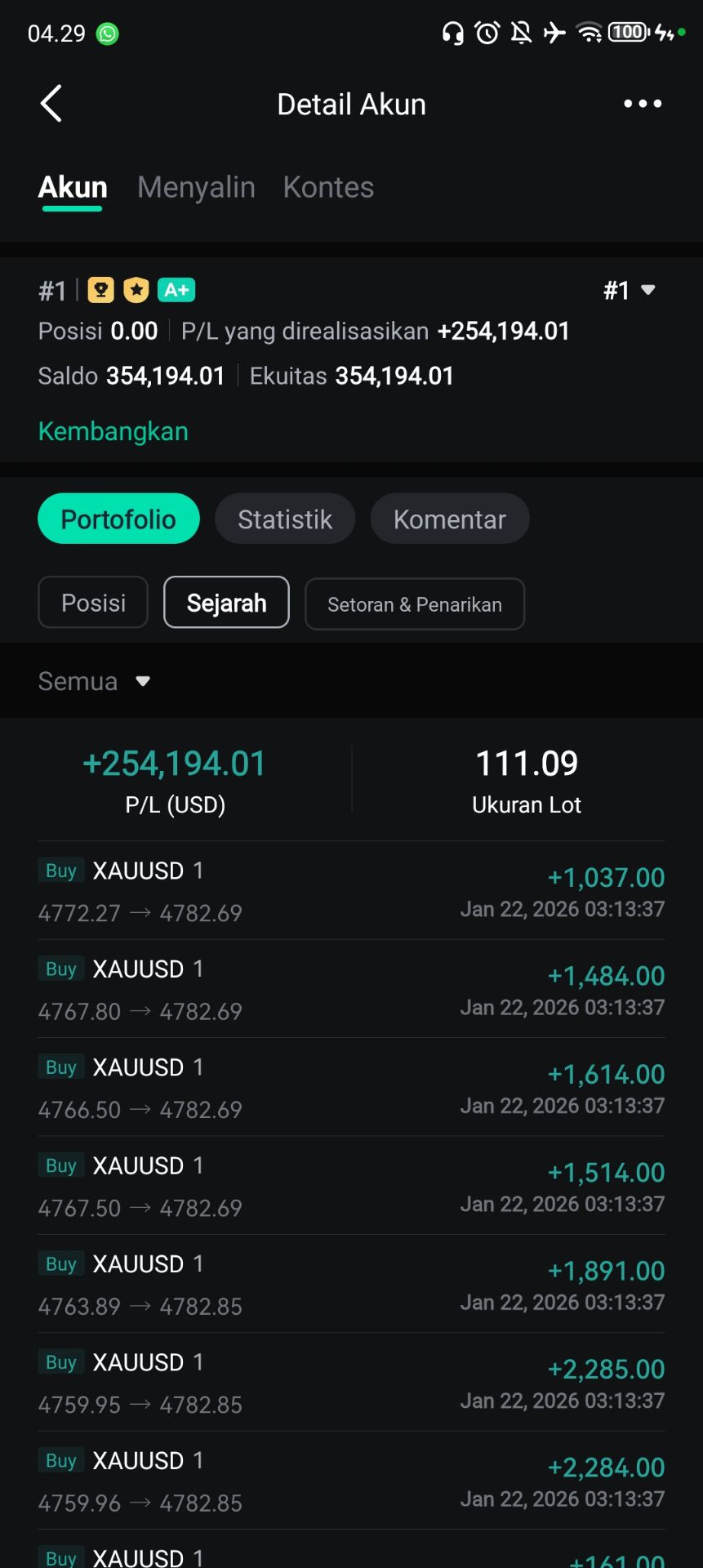703x1568 pixels.
Task: Select the Sejarah filter
Action: tap(226, 603)
